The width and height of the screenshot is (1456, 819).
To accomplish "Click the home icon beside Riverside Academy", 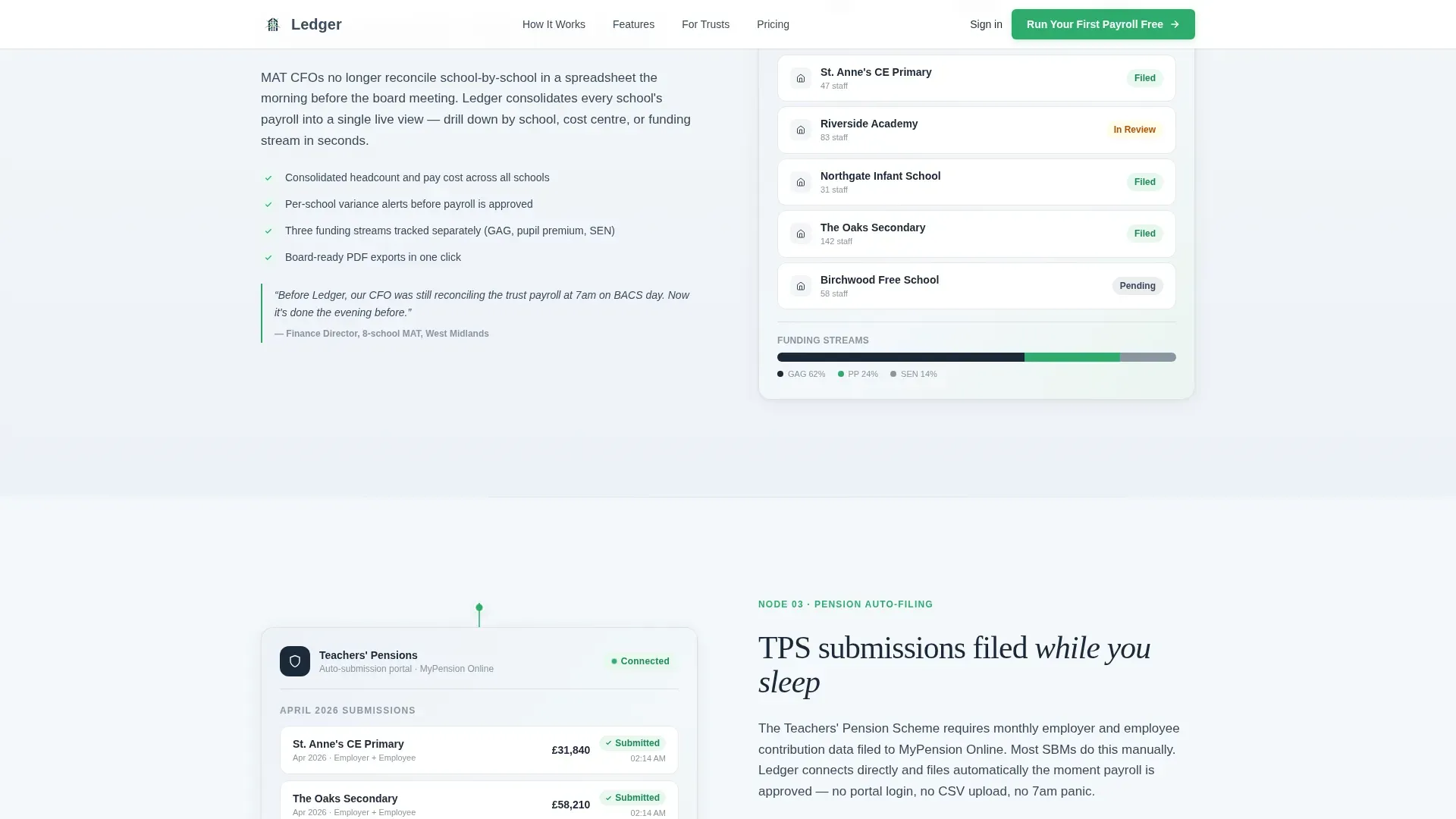I will pos(801,130).
